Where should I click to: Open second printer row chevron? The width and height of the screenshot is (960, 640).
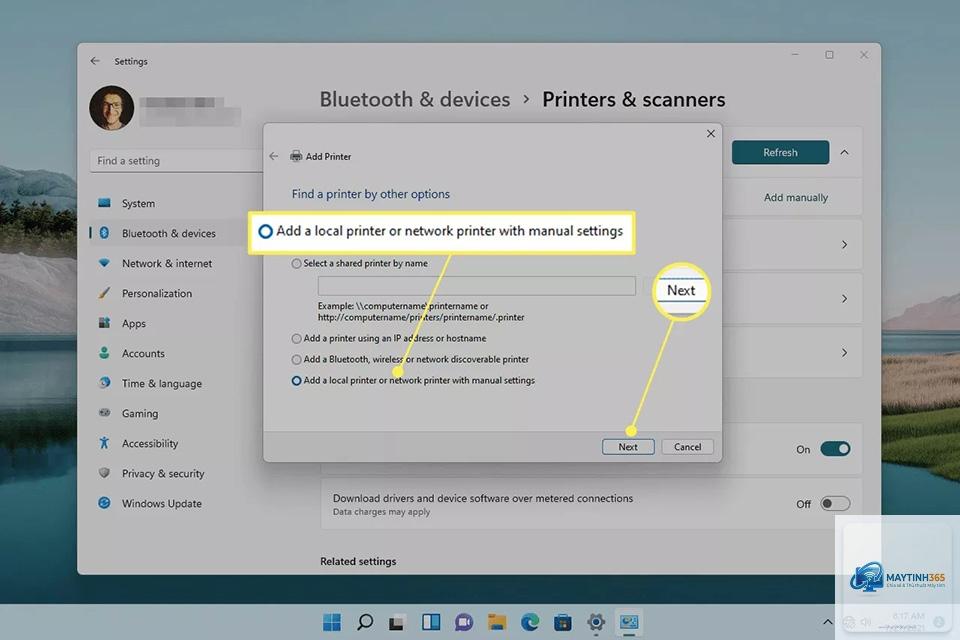click(x=844, y=299)
